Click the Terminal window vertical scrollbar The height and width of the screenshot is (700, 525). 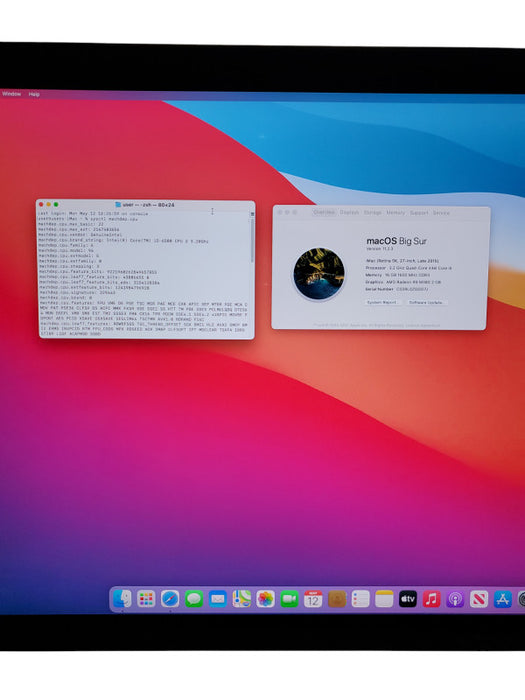click(252, 239)
